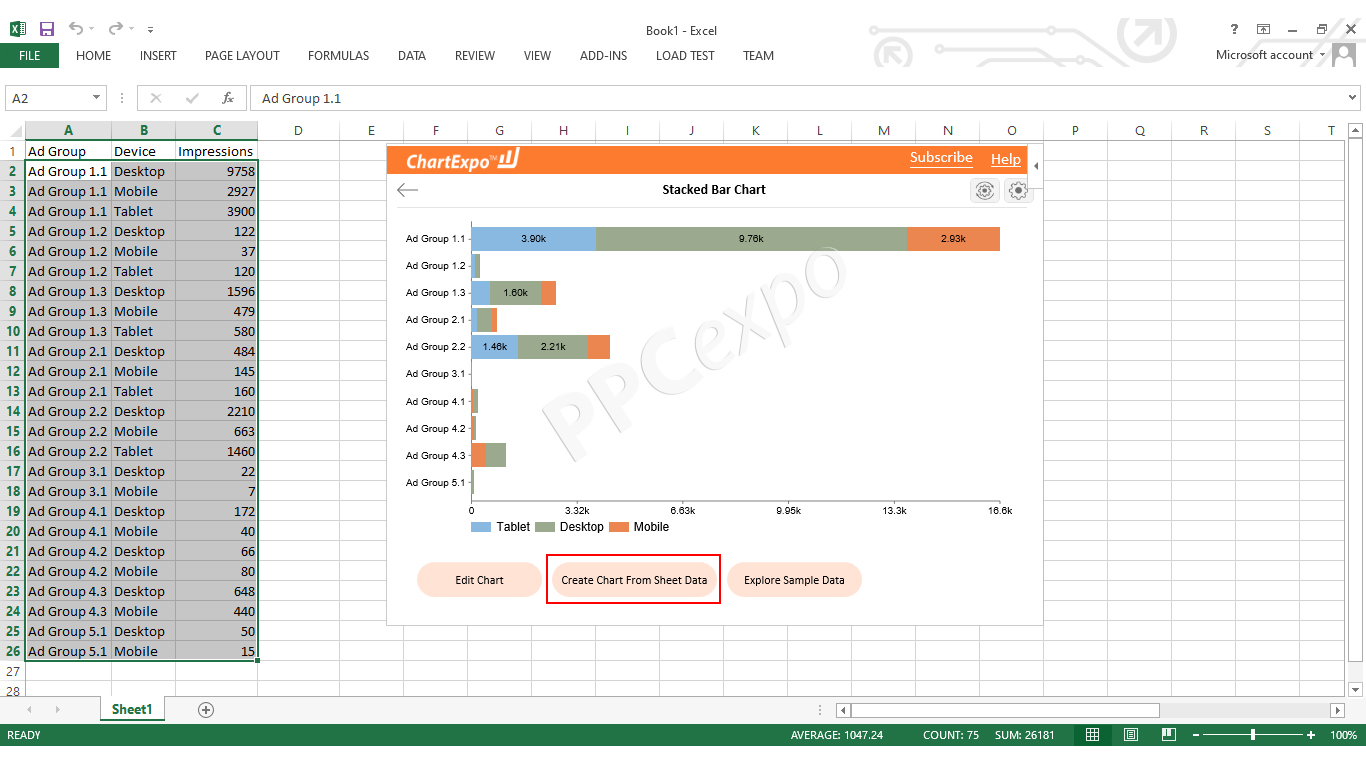Open the ChartExpo chart settings gear
This screenshot has height=764, width=1366.
1018,190
